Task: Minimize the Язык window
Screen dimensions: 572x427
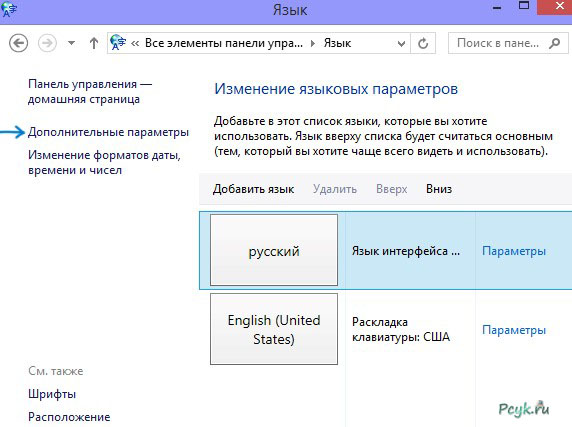Action: tap(497, 7)
